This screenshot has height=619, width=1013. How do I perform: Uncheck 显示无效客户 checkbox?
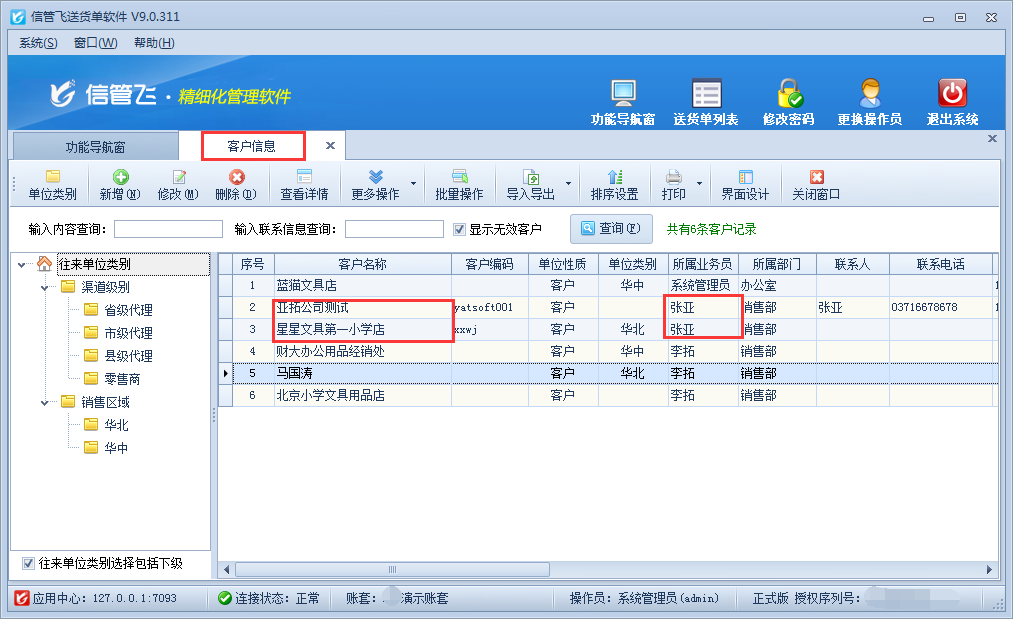coord(458,227)
